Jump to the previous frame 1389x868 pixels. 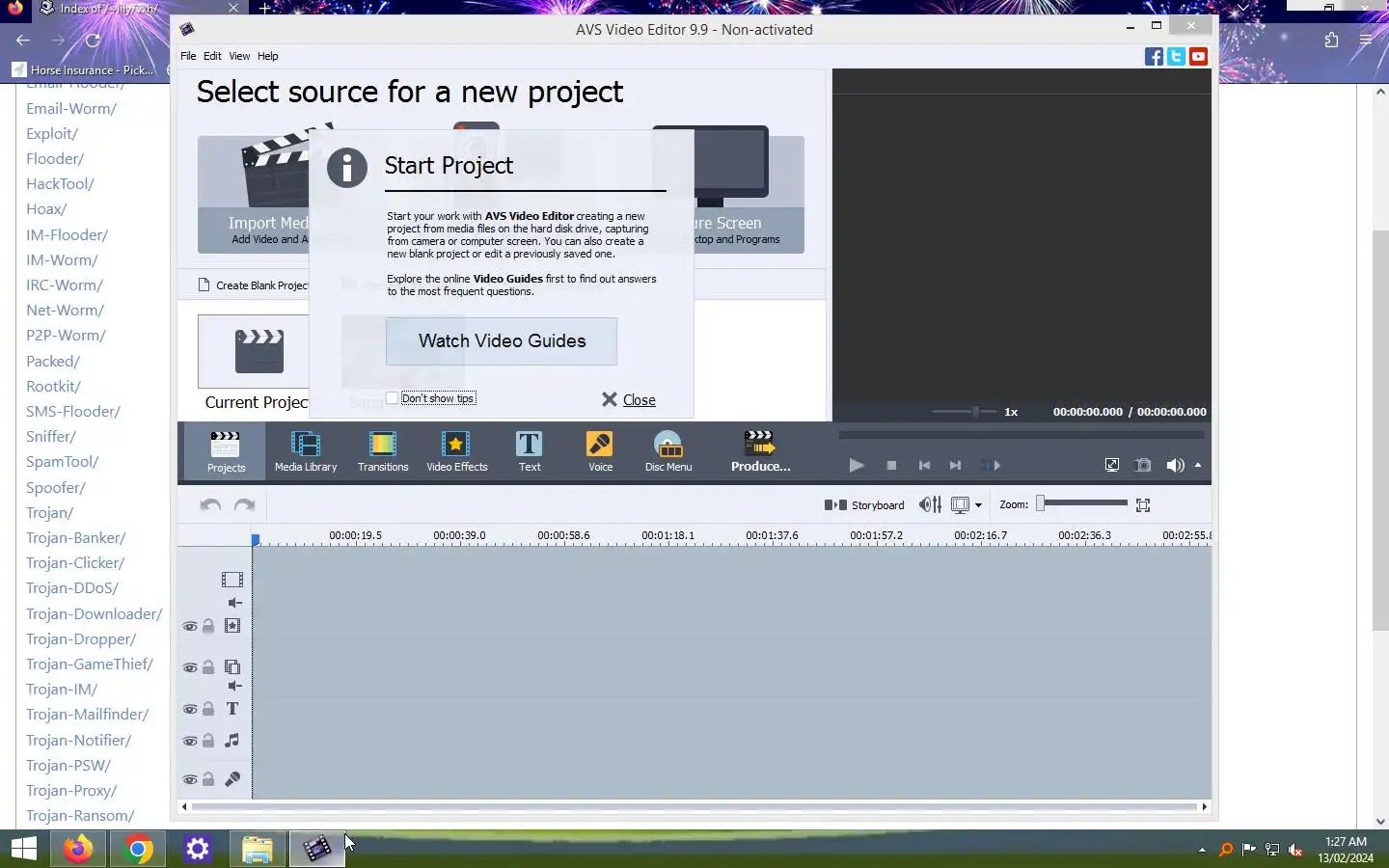[x=924, y=465]
